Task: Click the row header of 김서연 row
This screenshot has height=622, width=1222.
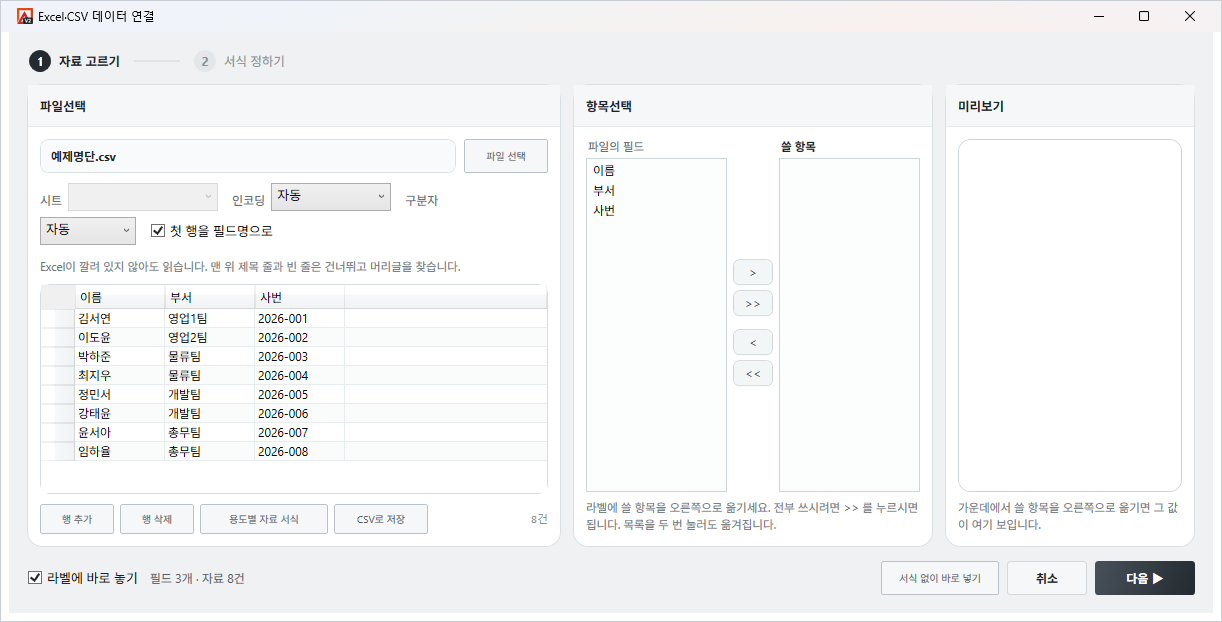Action: click(x=58, y=318)
